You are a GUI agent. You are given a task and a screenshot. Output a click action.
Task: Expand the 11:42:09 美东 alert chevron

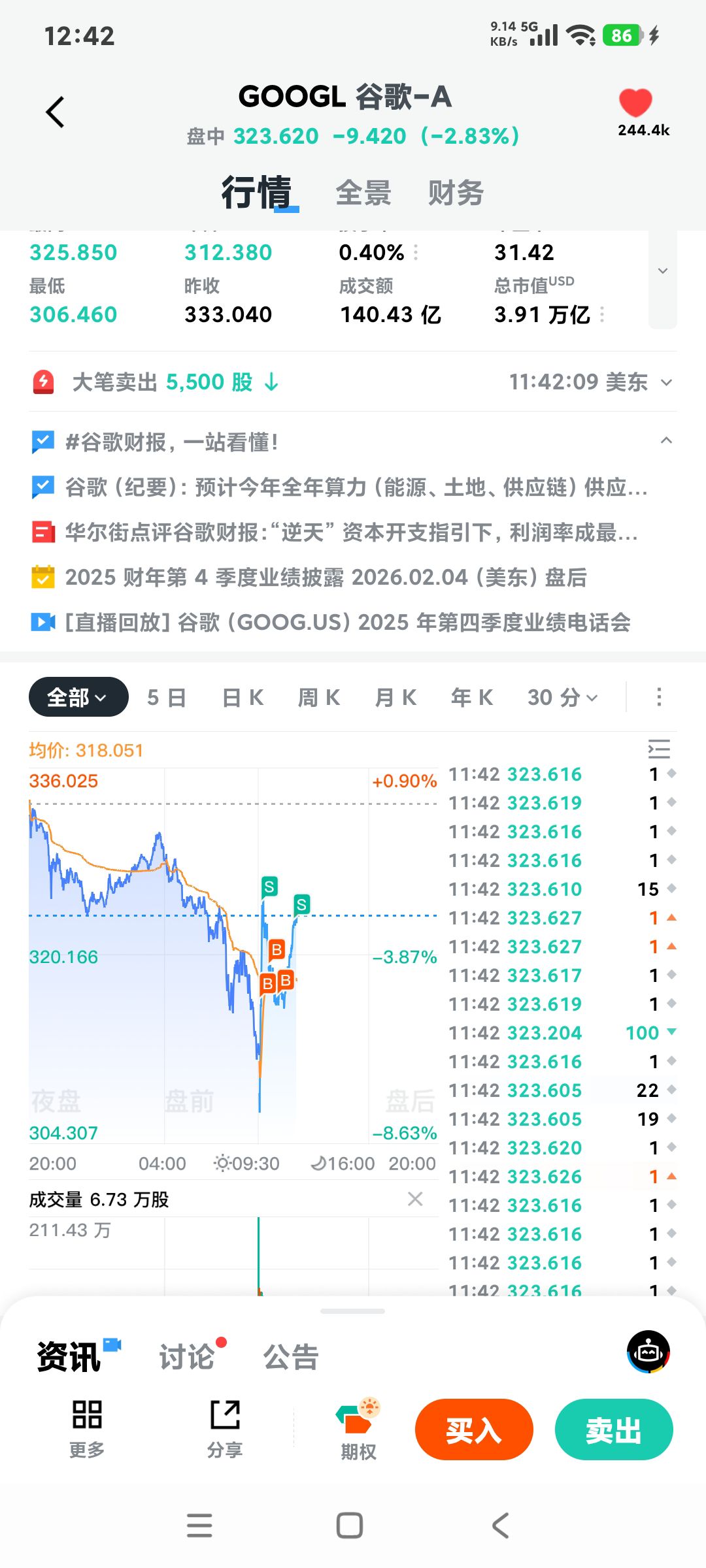(x=666, y=382)
